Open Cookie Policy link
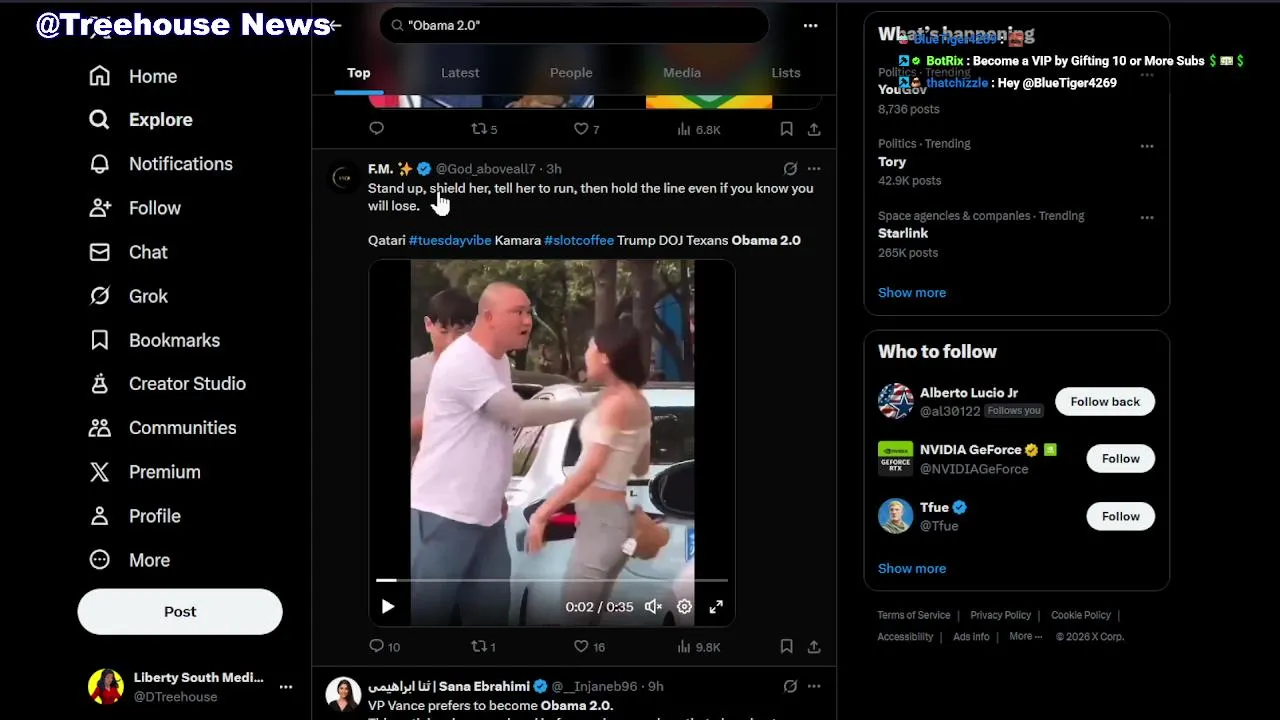 click(1081, 615)
